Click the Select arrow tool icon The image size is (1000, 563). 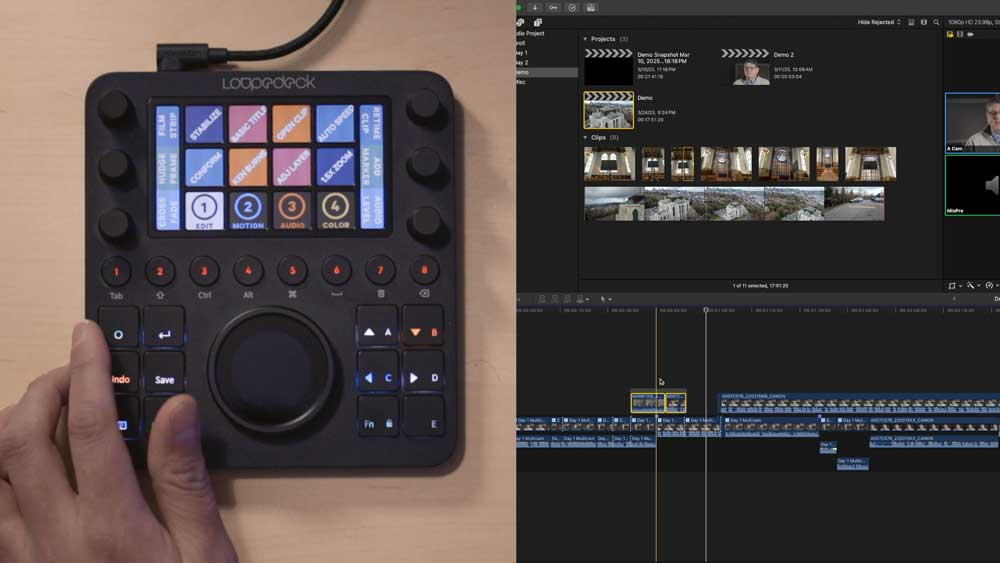[603, 299]
